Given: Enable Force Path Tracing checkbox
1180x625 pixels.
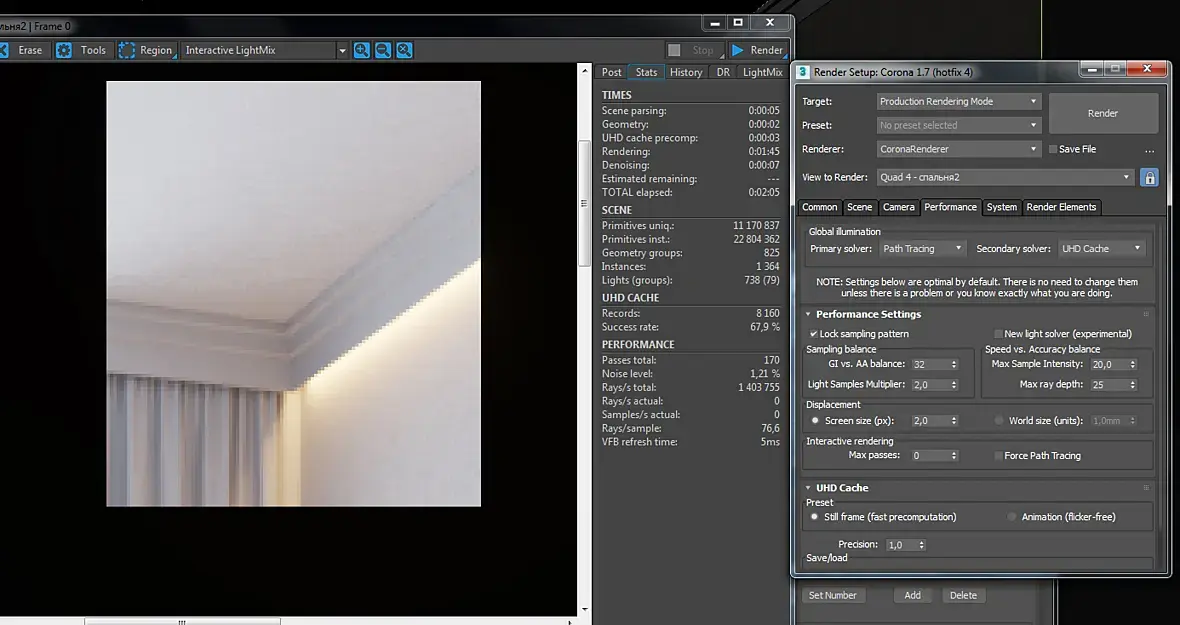Looking at the screenshot, I should pyautogui.click(x=998, y=456).
